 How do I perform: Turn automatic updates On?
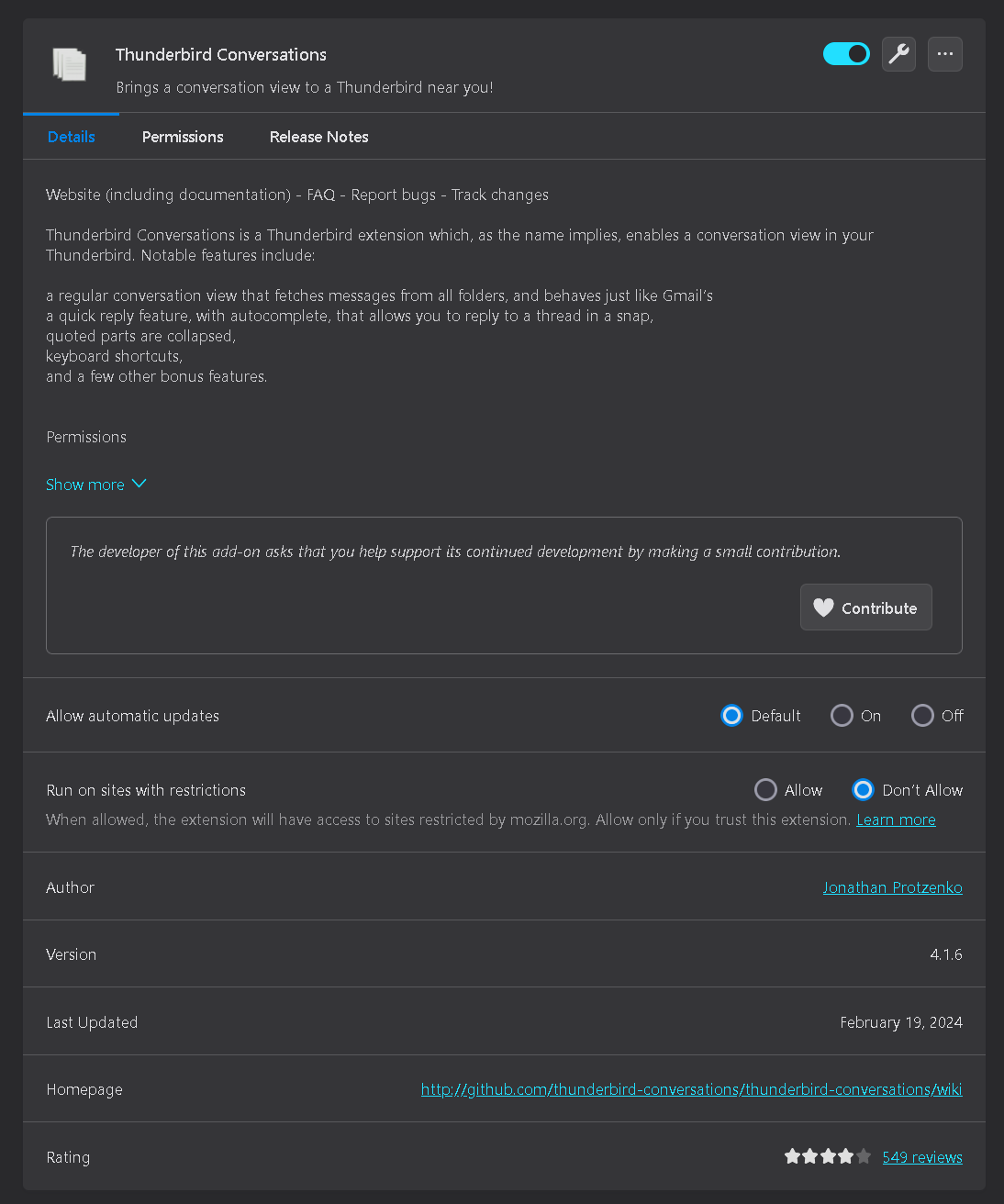[842, 716]
